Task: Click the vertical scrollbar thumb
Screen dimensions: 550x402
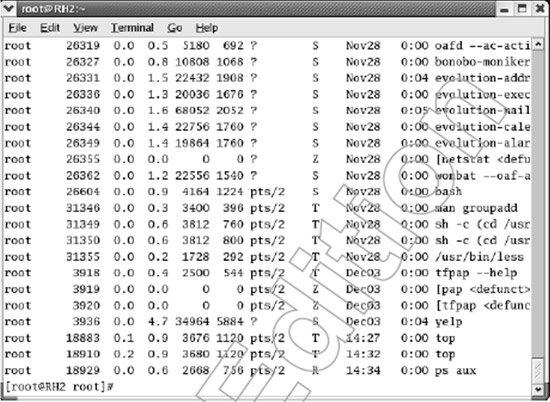Action: click(x=538, y=370)
